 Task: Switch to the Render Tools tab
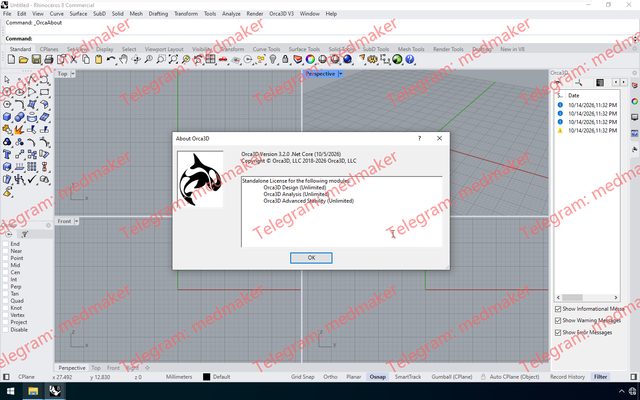[x=448, y=49]
